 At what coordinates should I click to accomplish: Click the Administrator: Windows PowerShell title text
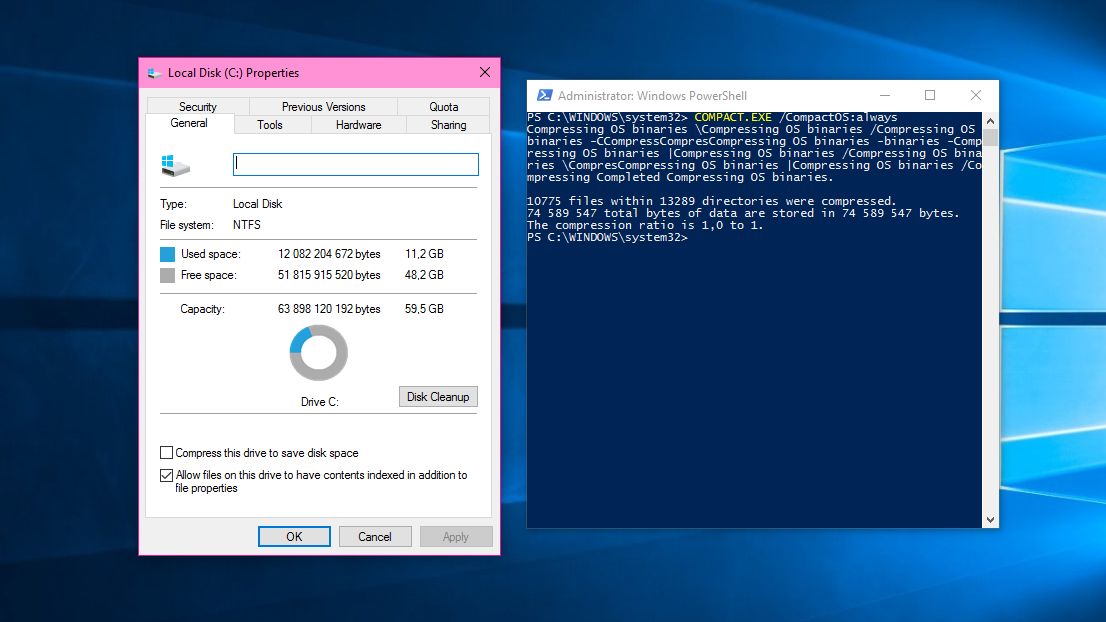(x=652, y=96)
